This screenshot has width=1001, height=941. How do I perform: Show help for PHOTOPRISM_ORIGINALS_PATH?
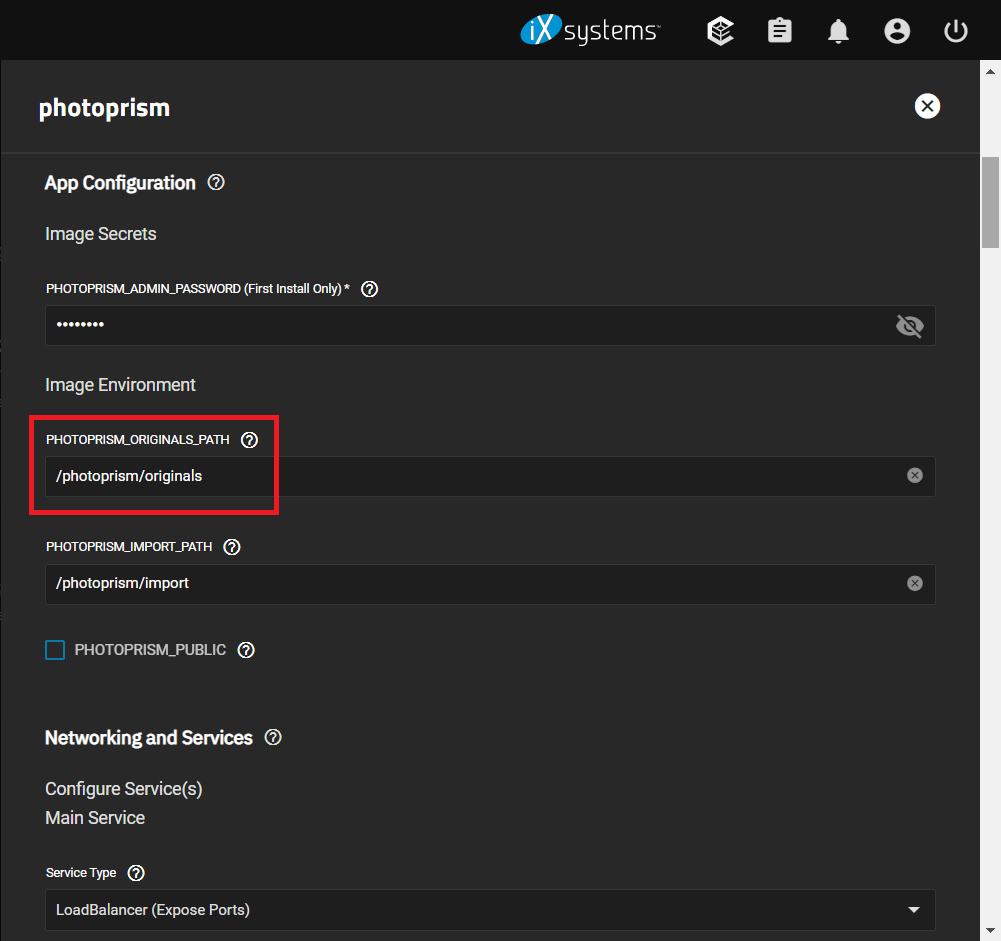250,440
